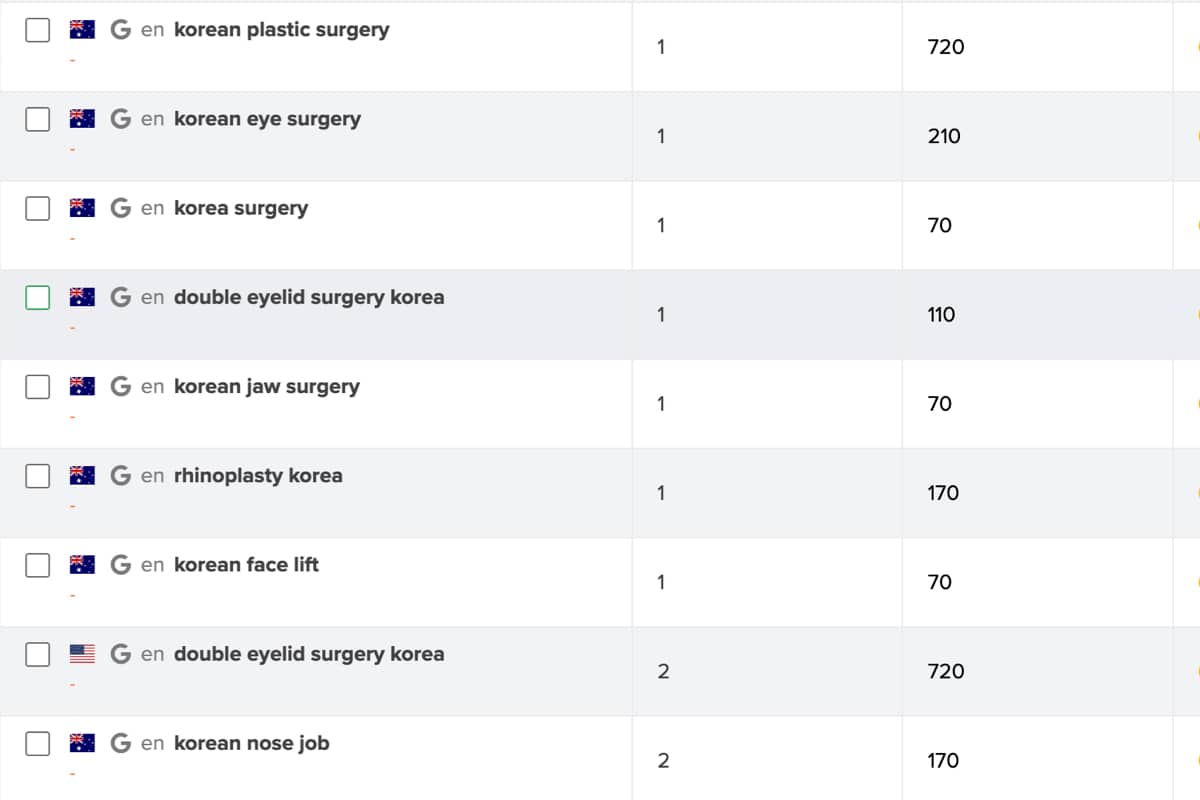Click the Google icon beside korea surgery

click(121, 208)
